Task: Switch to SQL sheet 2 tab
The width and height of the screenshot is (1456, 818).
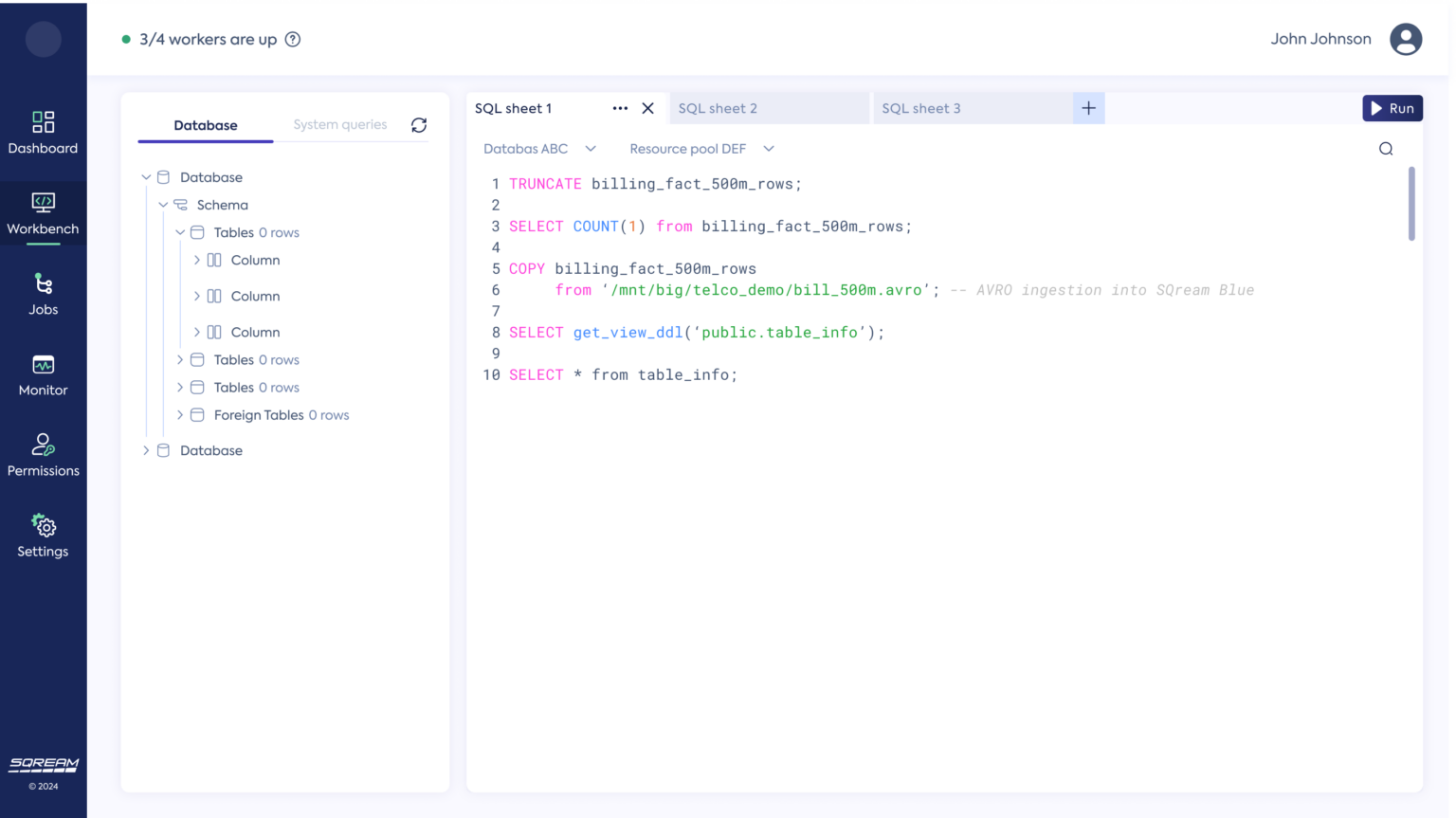Action: pos(768,108)
